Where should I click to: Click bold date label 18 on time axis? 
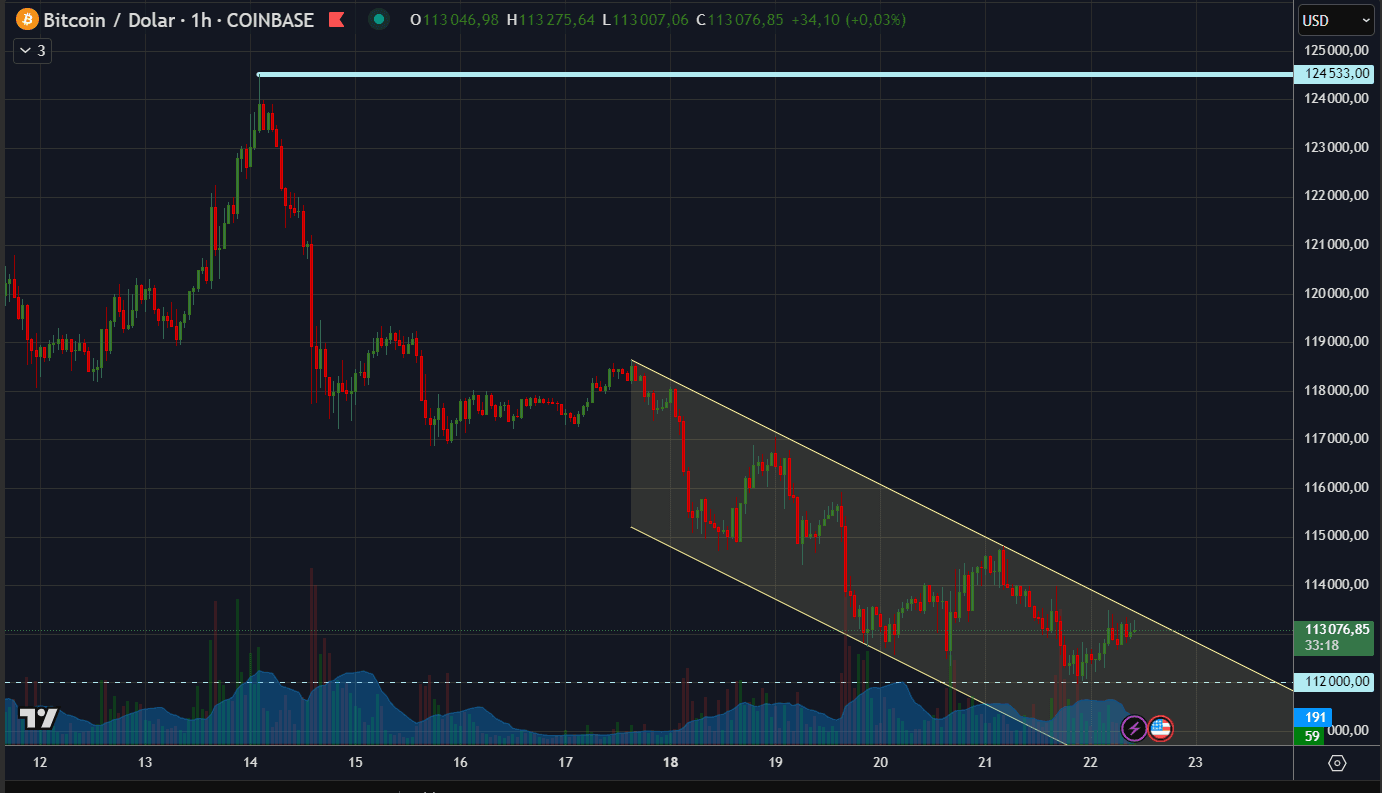(x=670, y=762)
